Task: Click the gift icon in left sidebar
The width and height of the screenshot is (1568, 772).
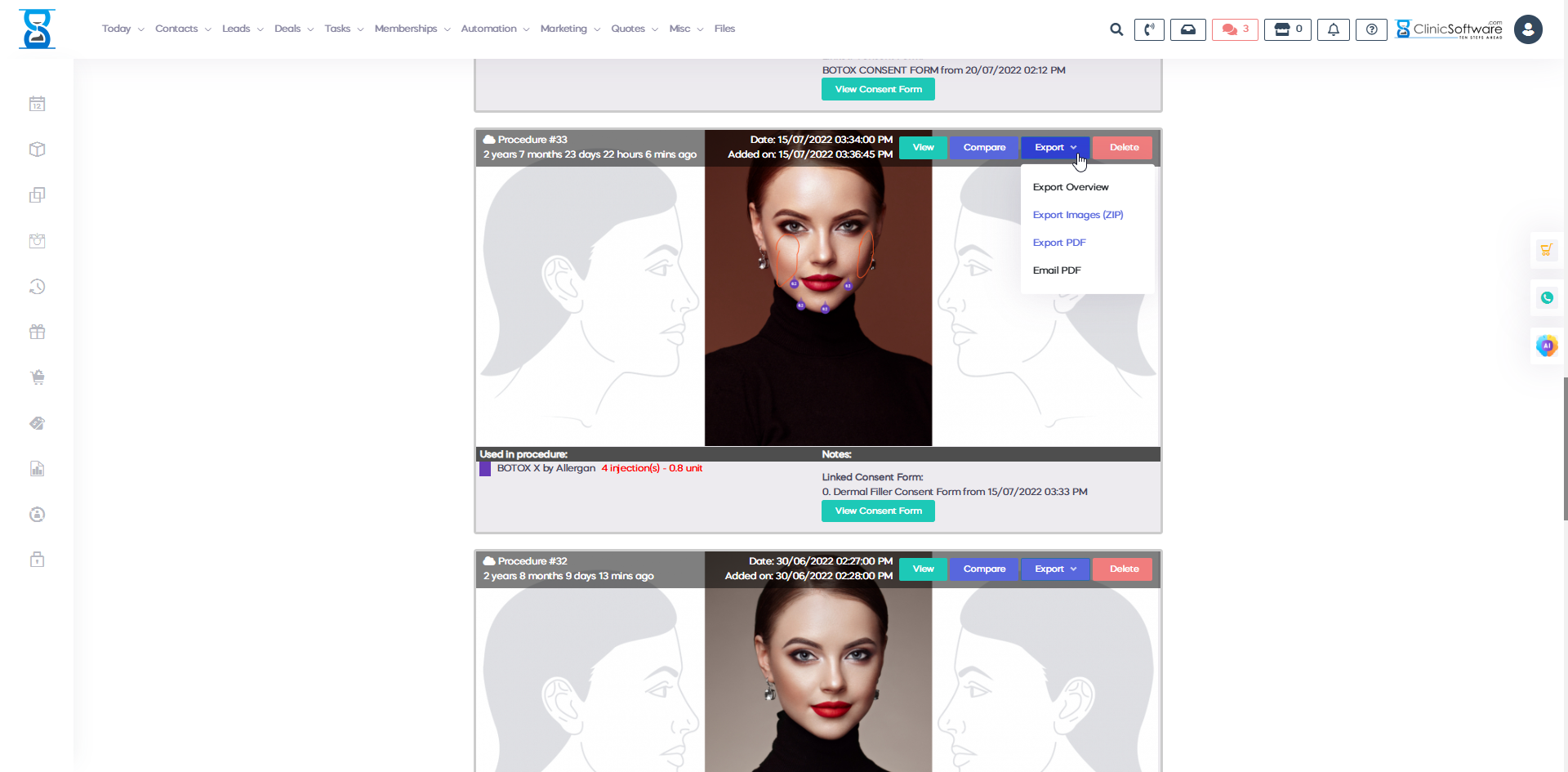Action: pyautogui.click(x=37, y=332)
